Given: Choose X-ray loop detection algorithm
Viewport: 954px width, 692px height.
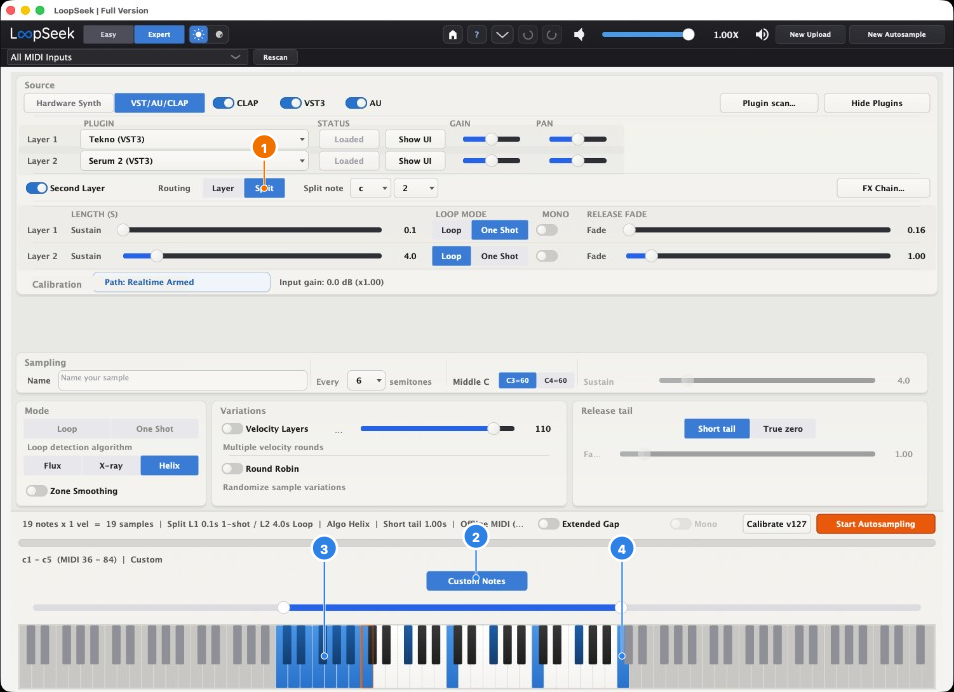Looking at the screenshot, I should (x=111, y=466).
